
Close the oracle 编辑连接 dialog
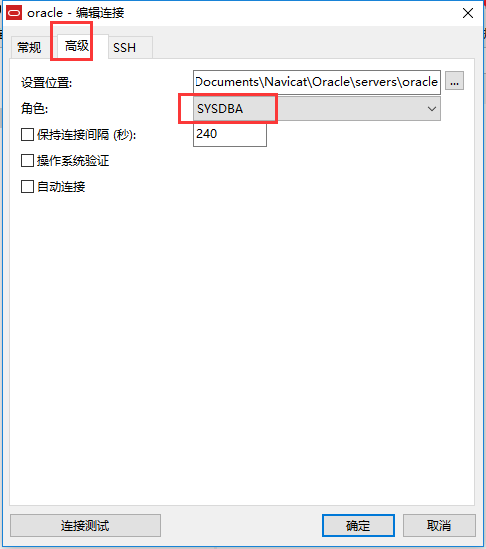(x=467, y=13)
